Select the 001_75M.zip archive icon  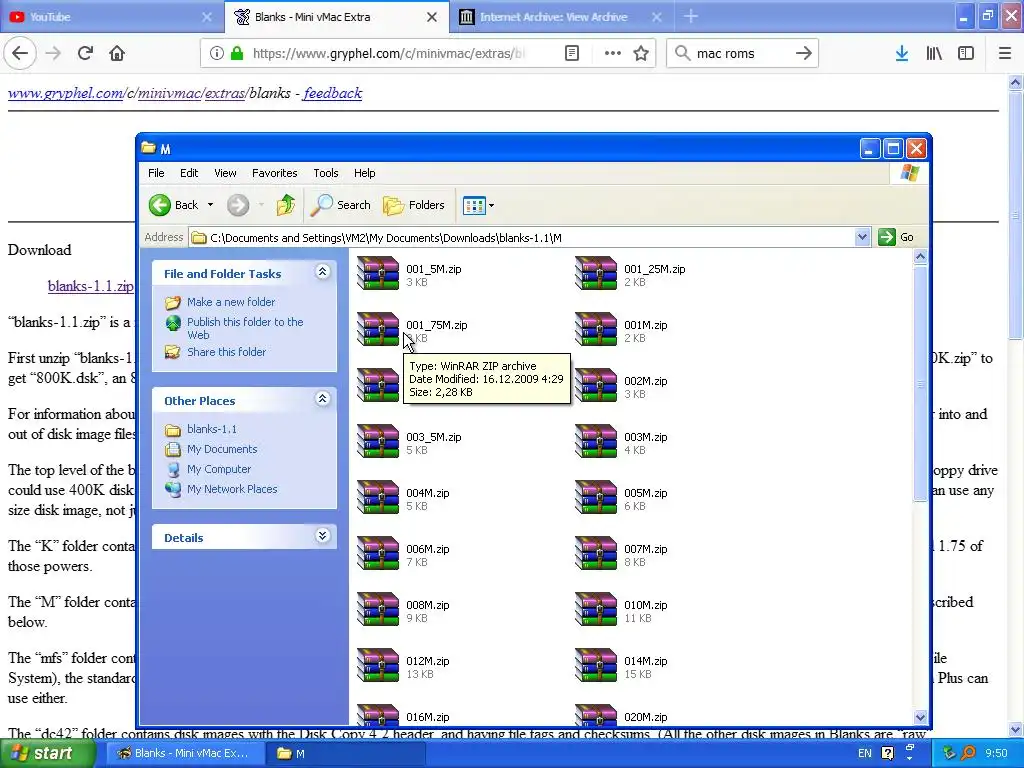(x=377, y=329)
